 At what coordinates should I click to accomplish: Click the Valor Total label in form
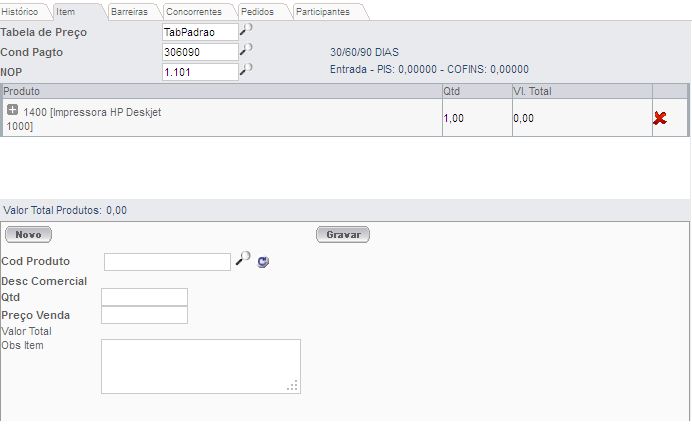(26, 331)
